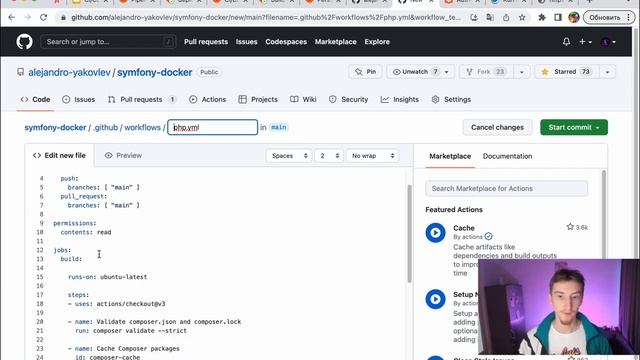Click the Fork button

click(x=487, y=72)
